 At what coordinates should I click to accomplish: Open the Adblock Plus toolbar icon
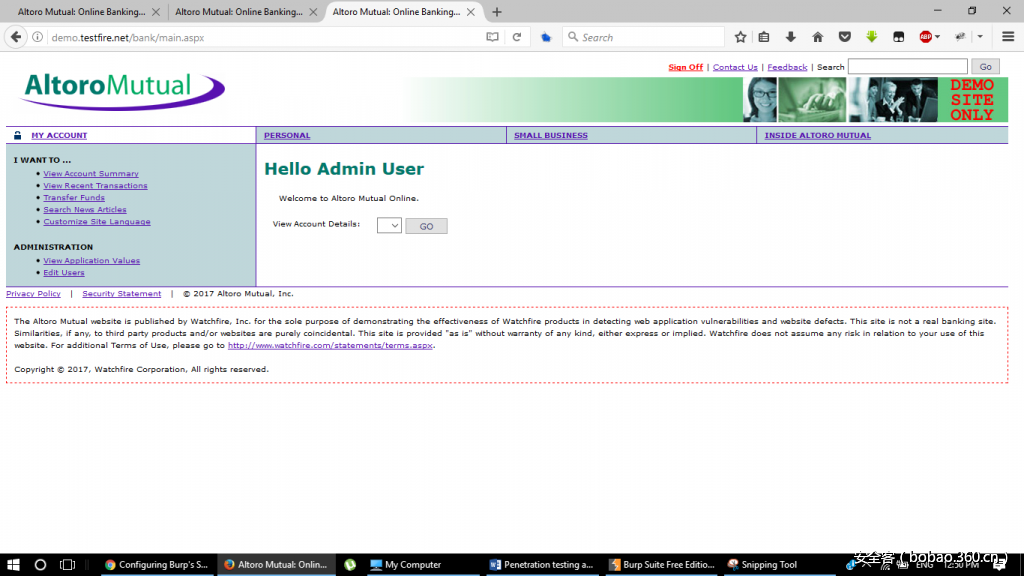click(925, 36)
